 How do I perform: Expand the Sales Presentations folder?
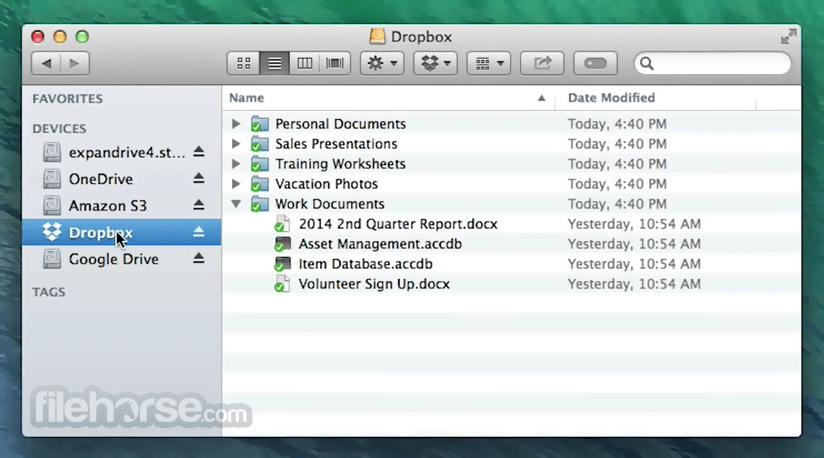(236, 144)
